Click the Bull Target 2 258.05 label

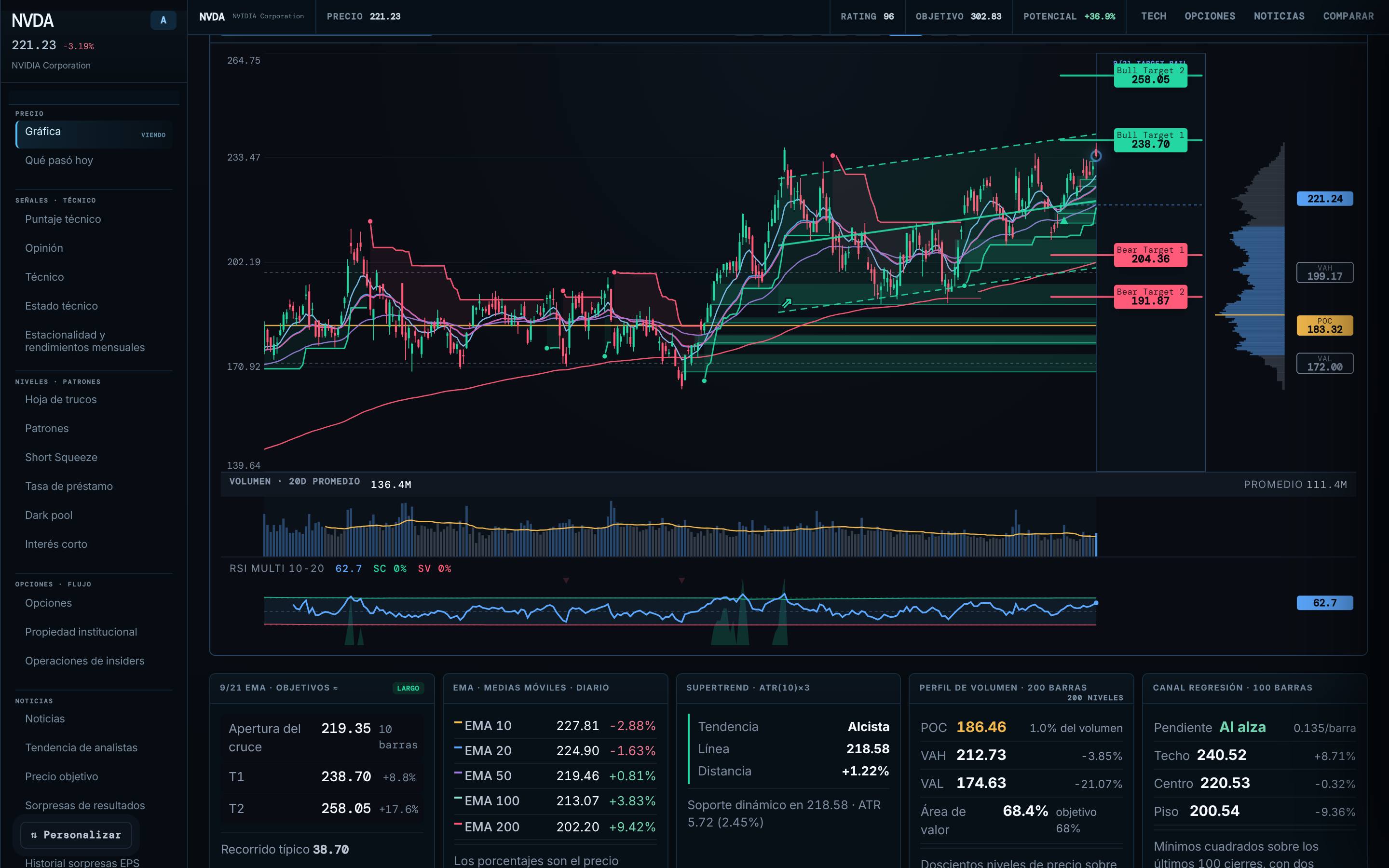pyautogui.click(x=1150, y=75)
